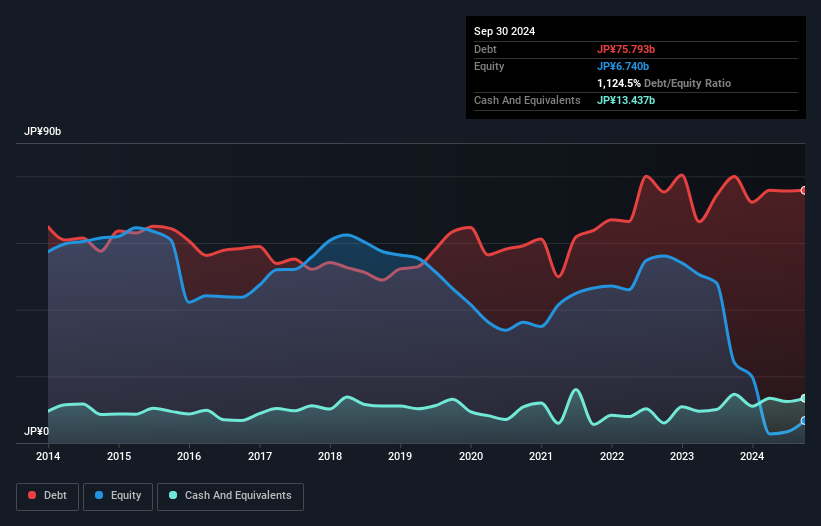Click the 2019 x-axis label
The height and width of the screenshot is (526, 821).
tap(400, 456)
